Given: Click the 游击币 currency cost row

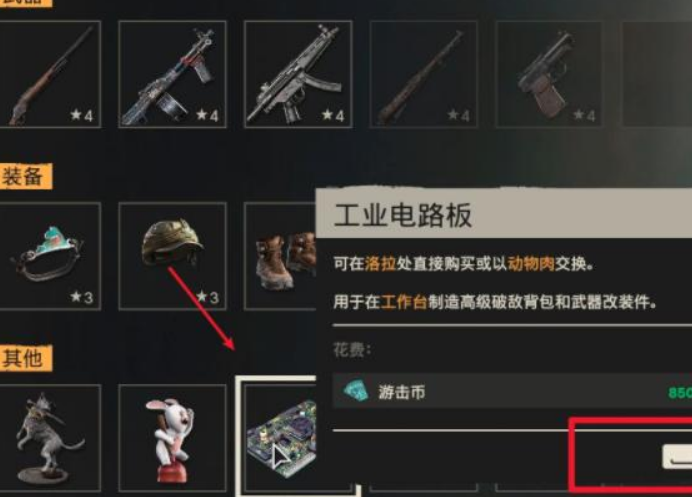Looking at the screenshot, I should coord(512,391).
